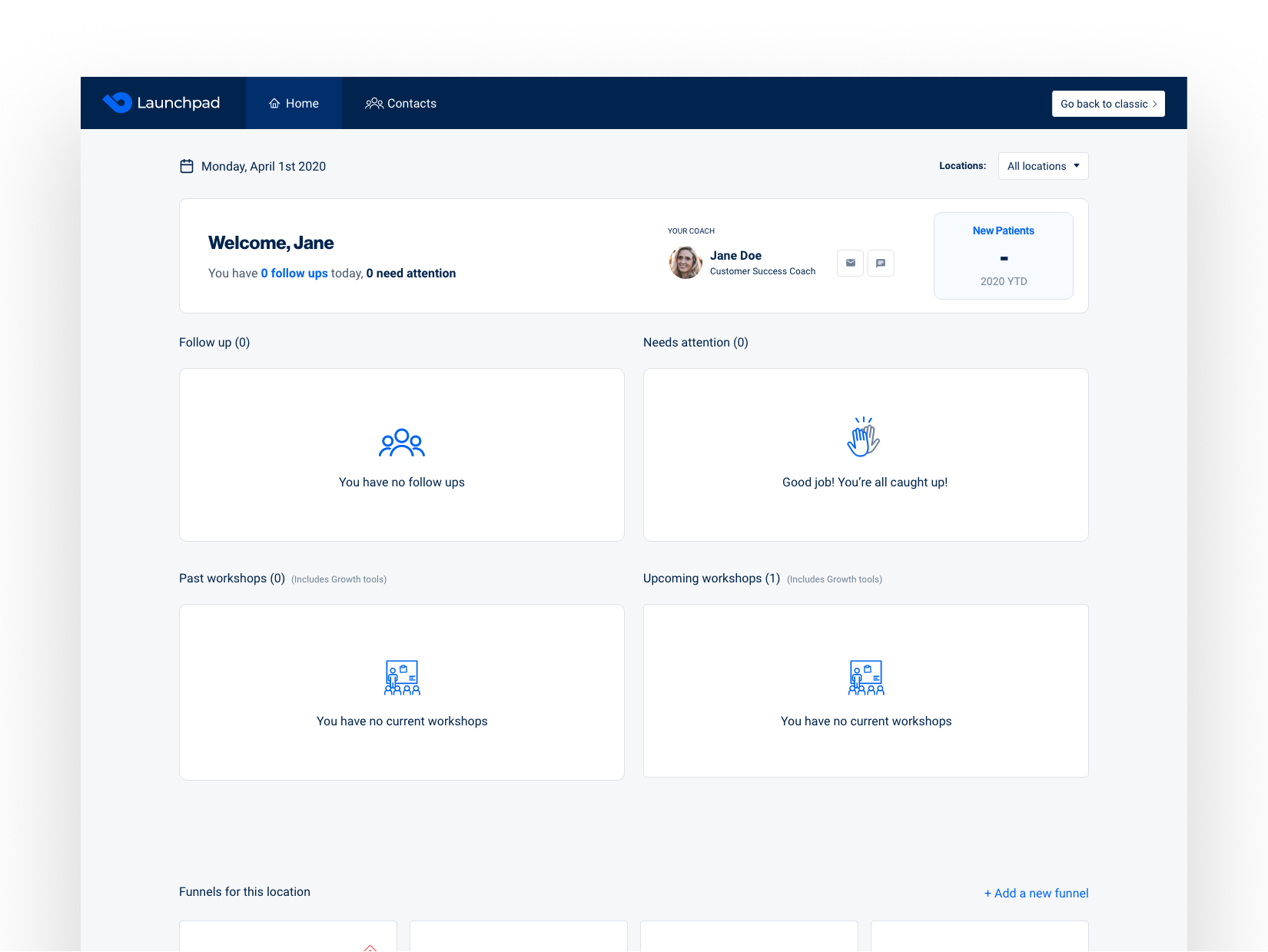Open the New Patients stat card
1268x952 pixels.
click(x=1004, y=256)
